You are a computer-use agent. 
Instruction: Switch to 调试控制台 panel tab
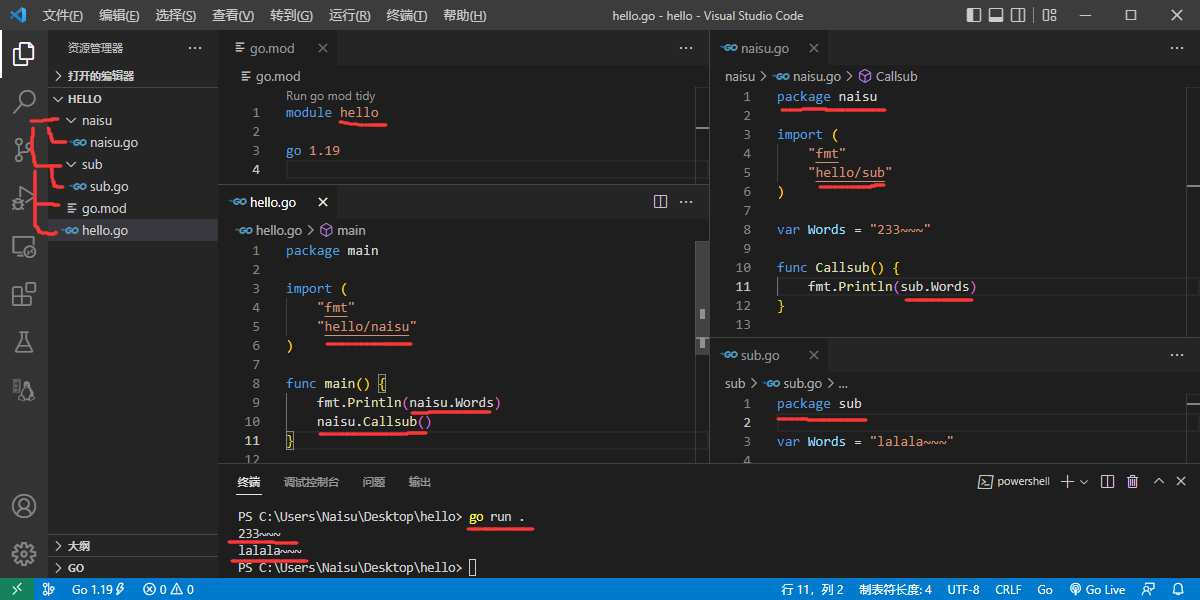[311, 482]
